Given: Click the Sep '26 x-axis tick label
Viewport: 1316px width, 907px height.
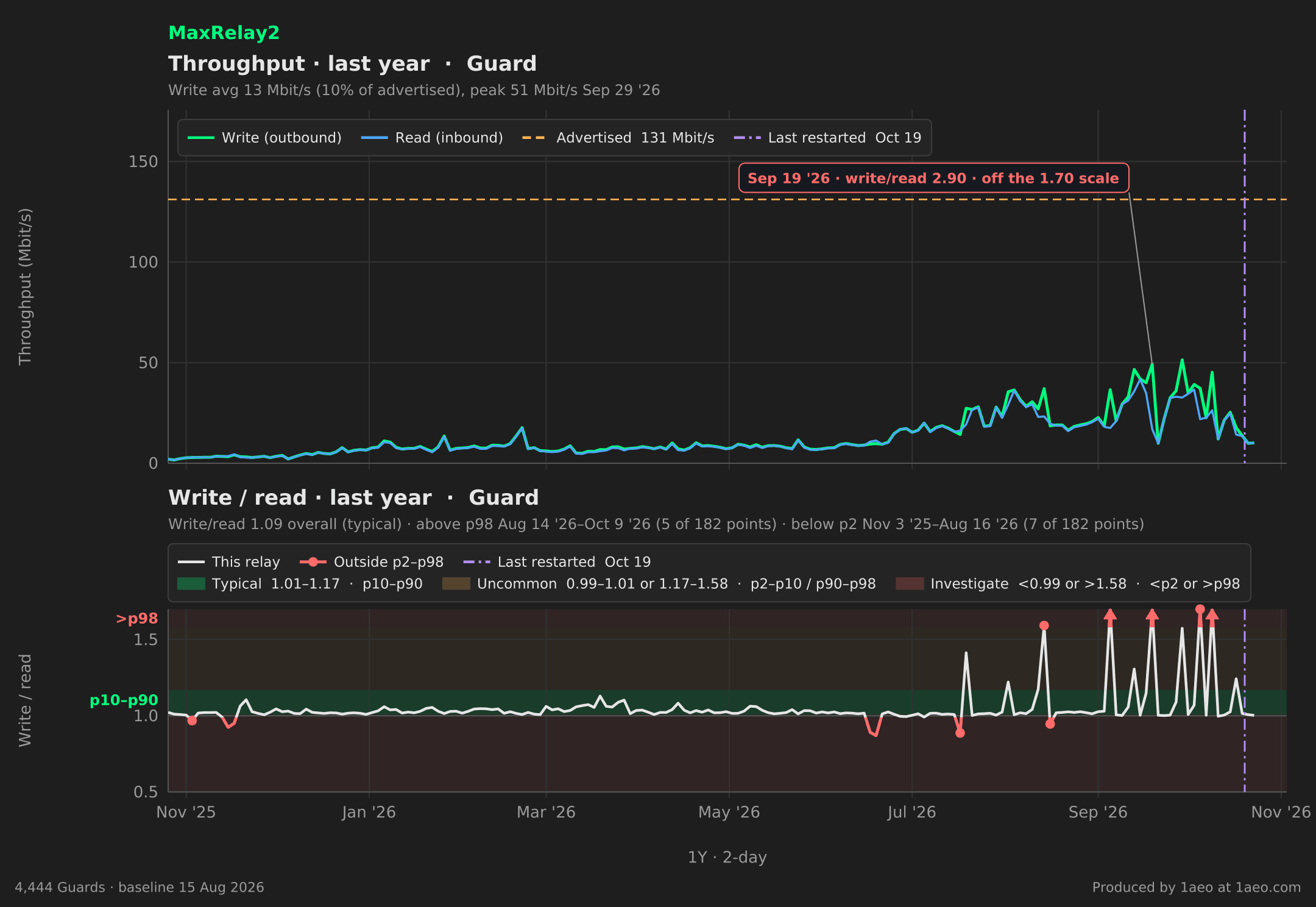Looking at the screenshot, I should pyautogui.click(x=1098, y=813).
